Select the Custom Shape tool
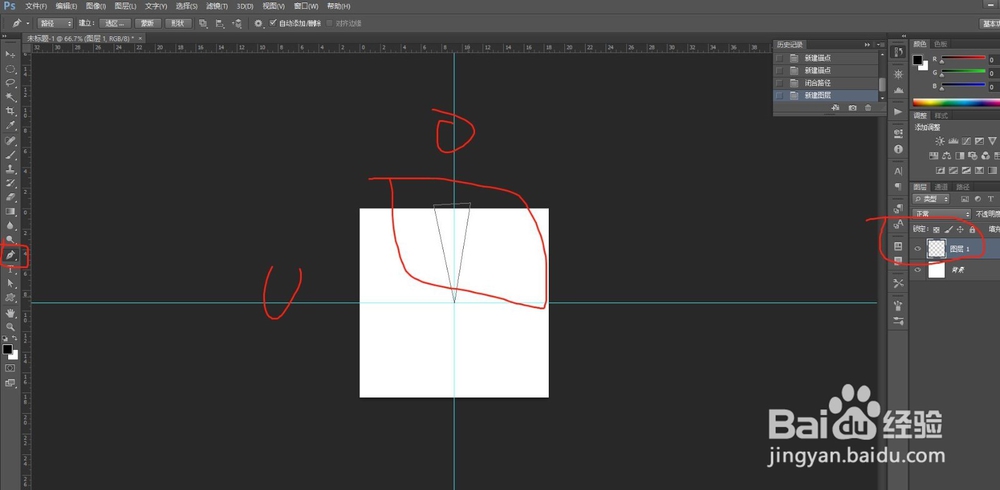 coord(10,297)
